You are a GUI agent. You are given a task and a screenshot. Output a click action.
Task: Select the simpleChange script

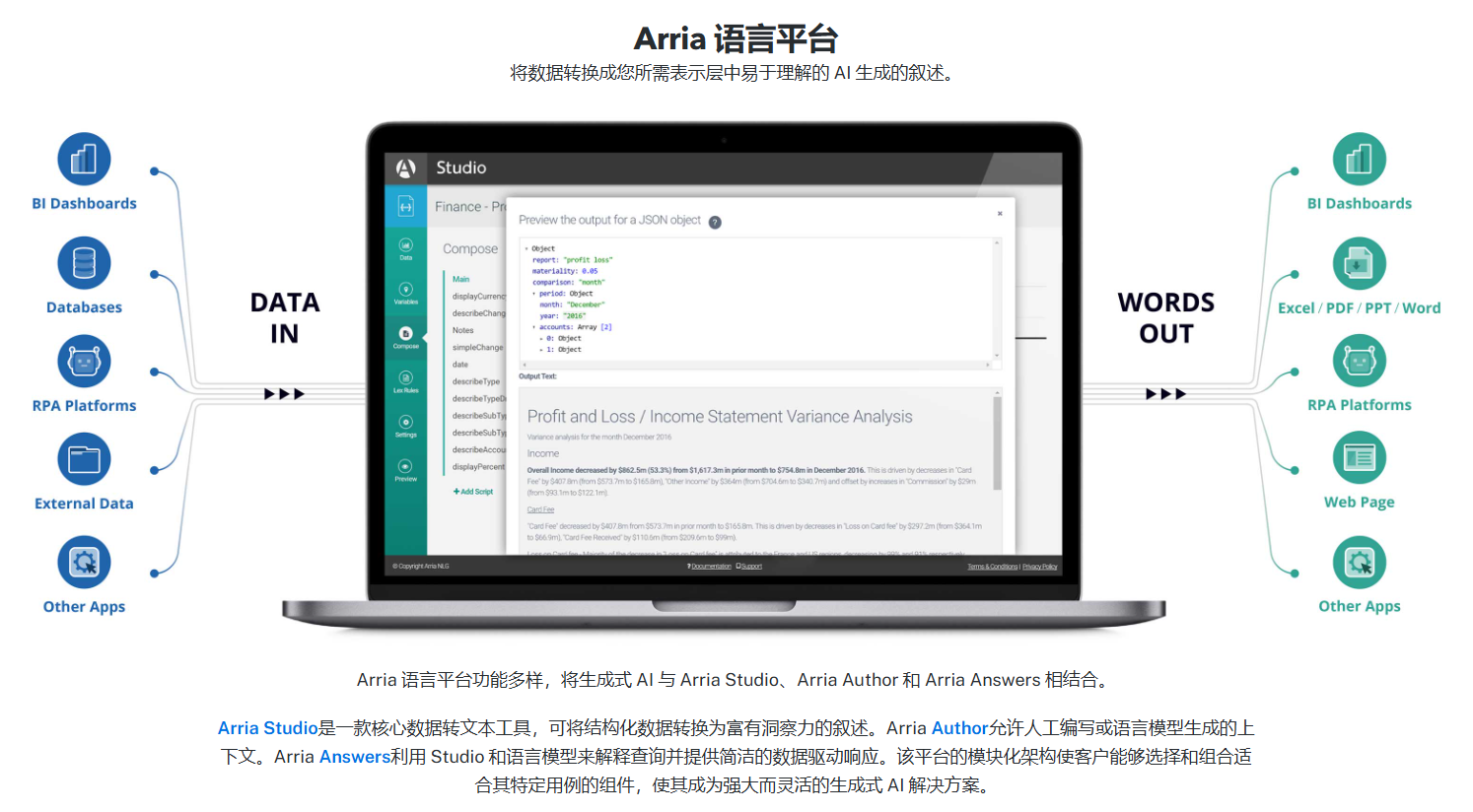[478, 347]
